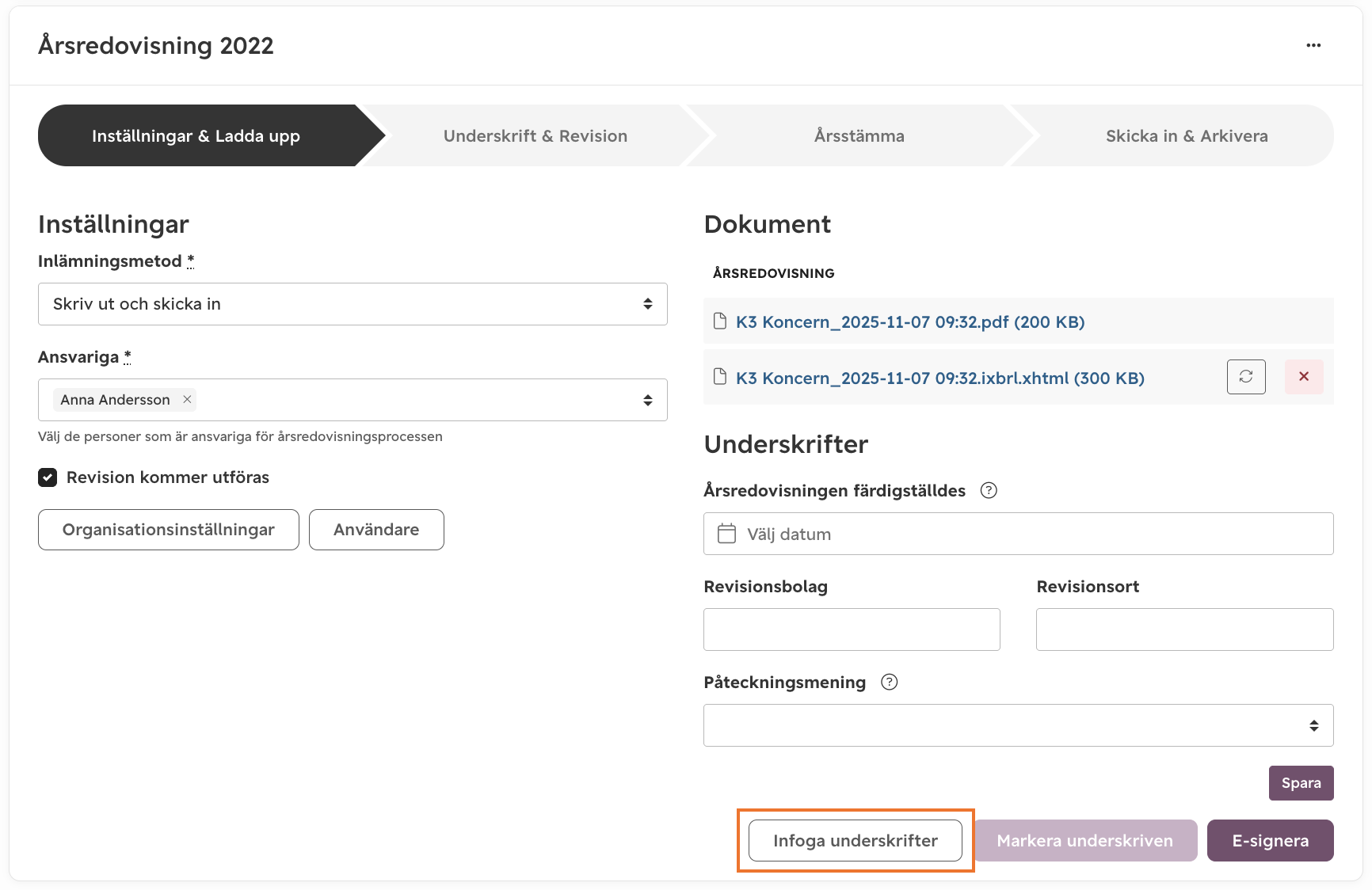
Task: Open the Årsstämma step
Action: (x=859, y=135)
